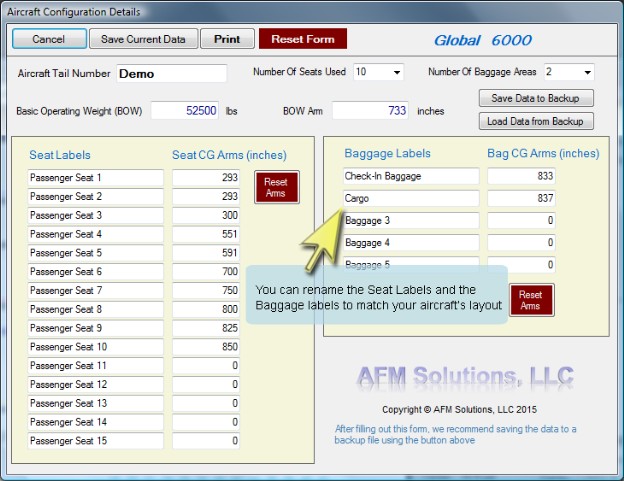Screen dimensions: 624x481
Task: Click the red Reset Form button
Action: pos(303,39)
